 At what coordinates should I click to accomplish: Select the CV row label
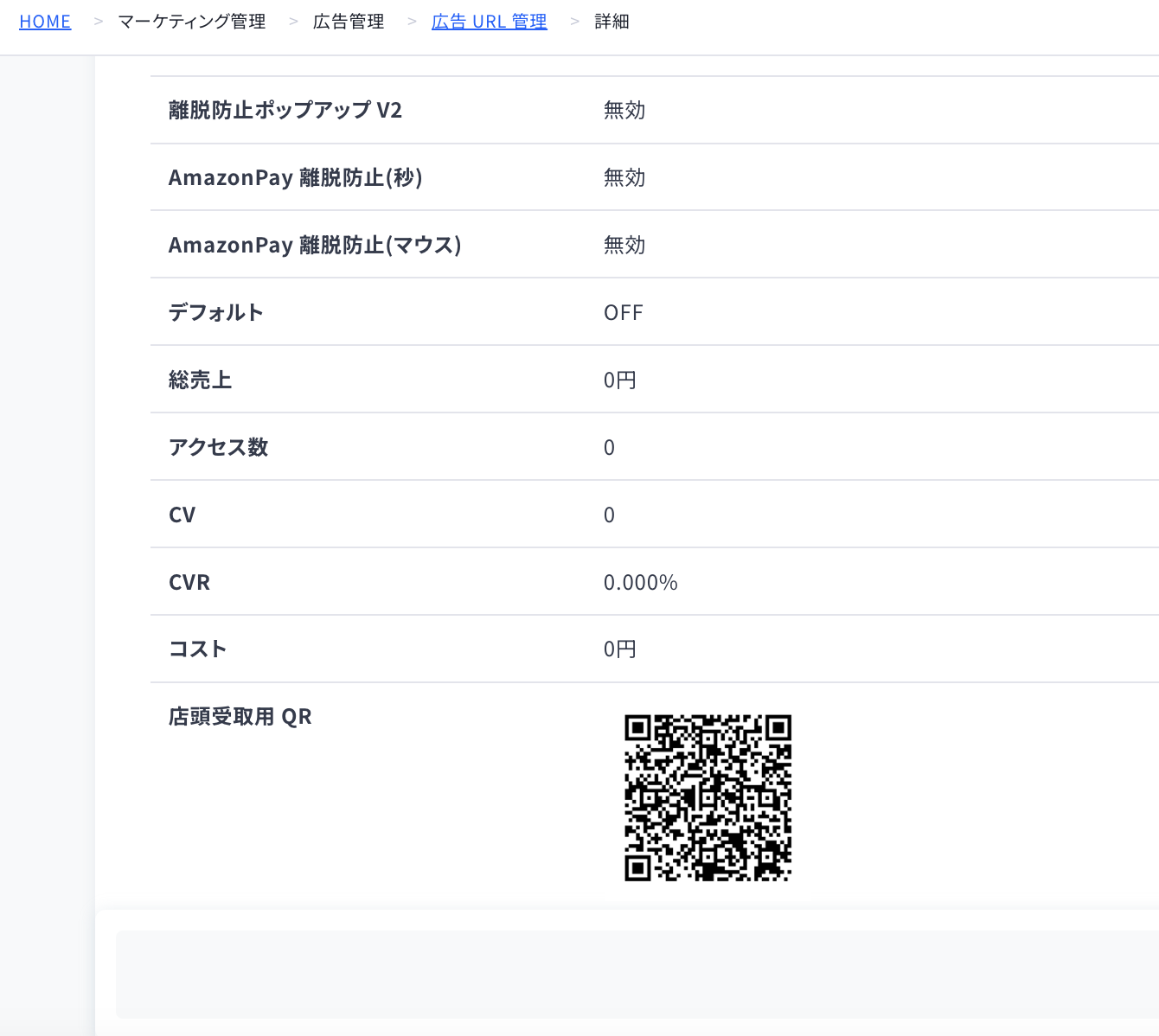point(182,515)
